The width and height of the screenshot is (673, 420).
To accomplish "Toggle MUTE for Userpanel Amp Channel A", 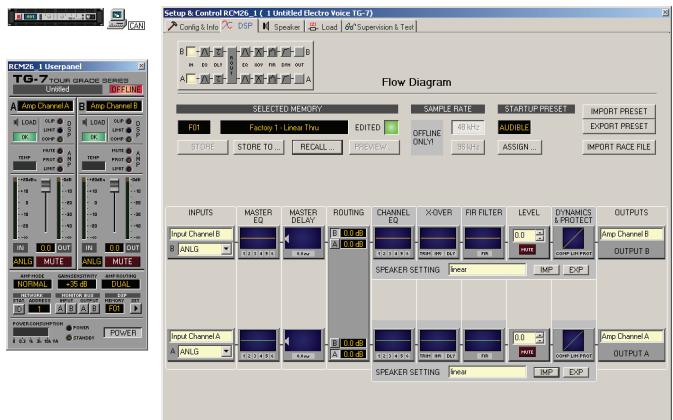I will tap(53, 261).
